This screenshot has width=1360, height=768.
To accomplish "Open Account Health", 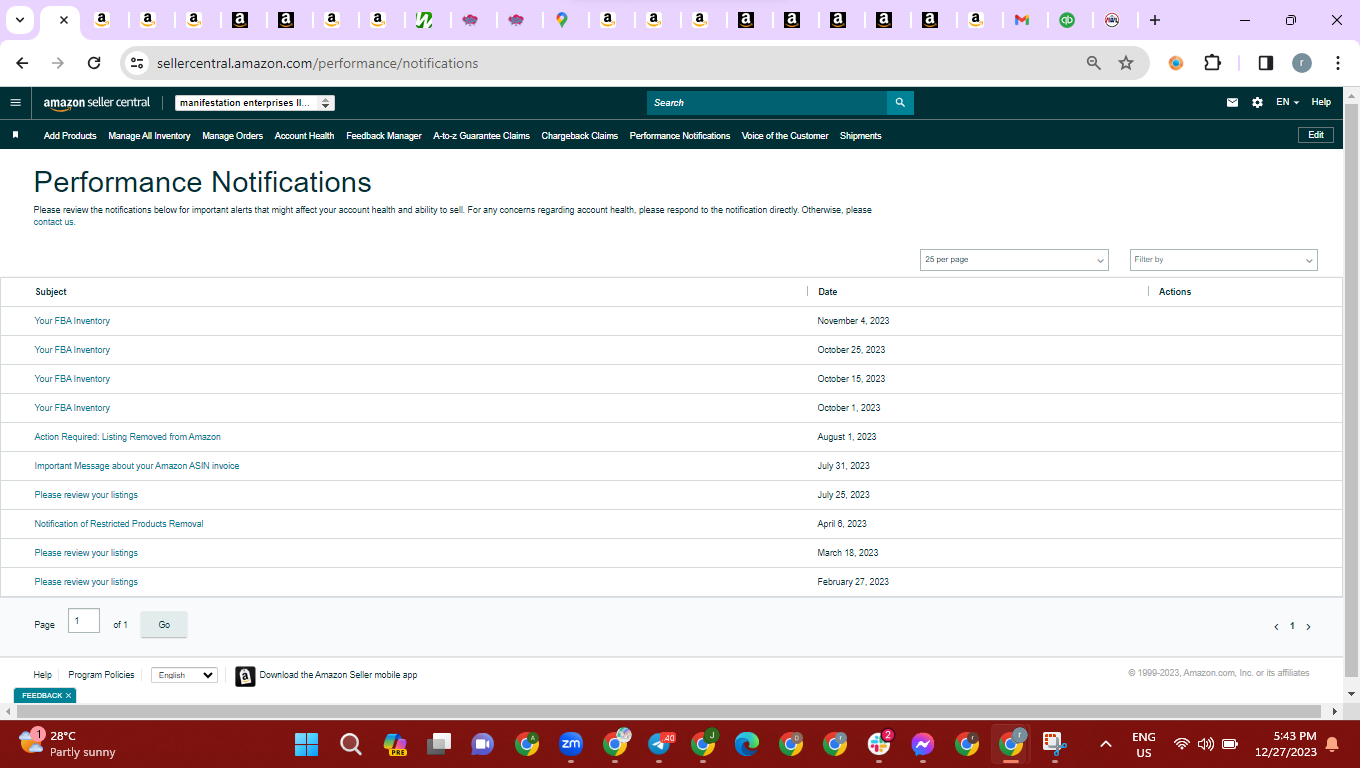I will 304,136.
